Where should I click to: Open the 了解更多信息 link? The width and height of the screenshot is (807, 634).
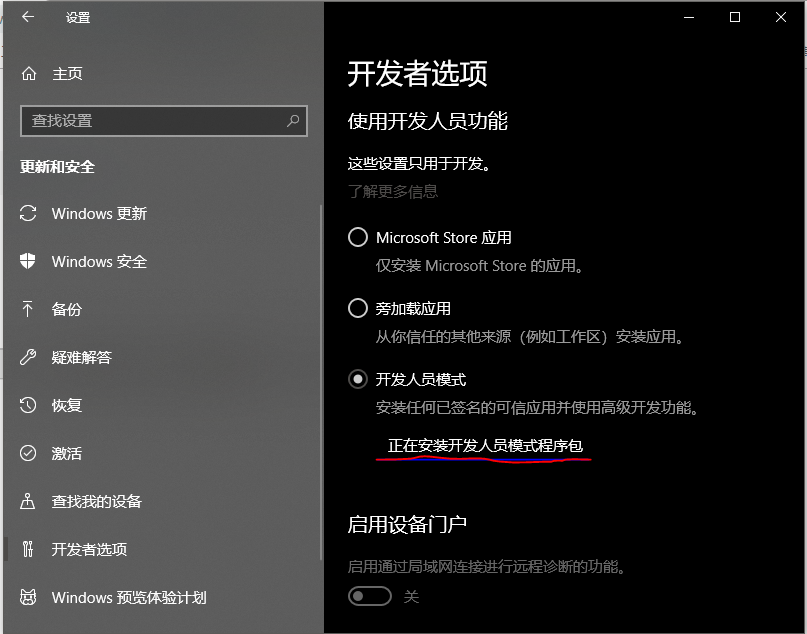pos(393,191)
